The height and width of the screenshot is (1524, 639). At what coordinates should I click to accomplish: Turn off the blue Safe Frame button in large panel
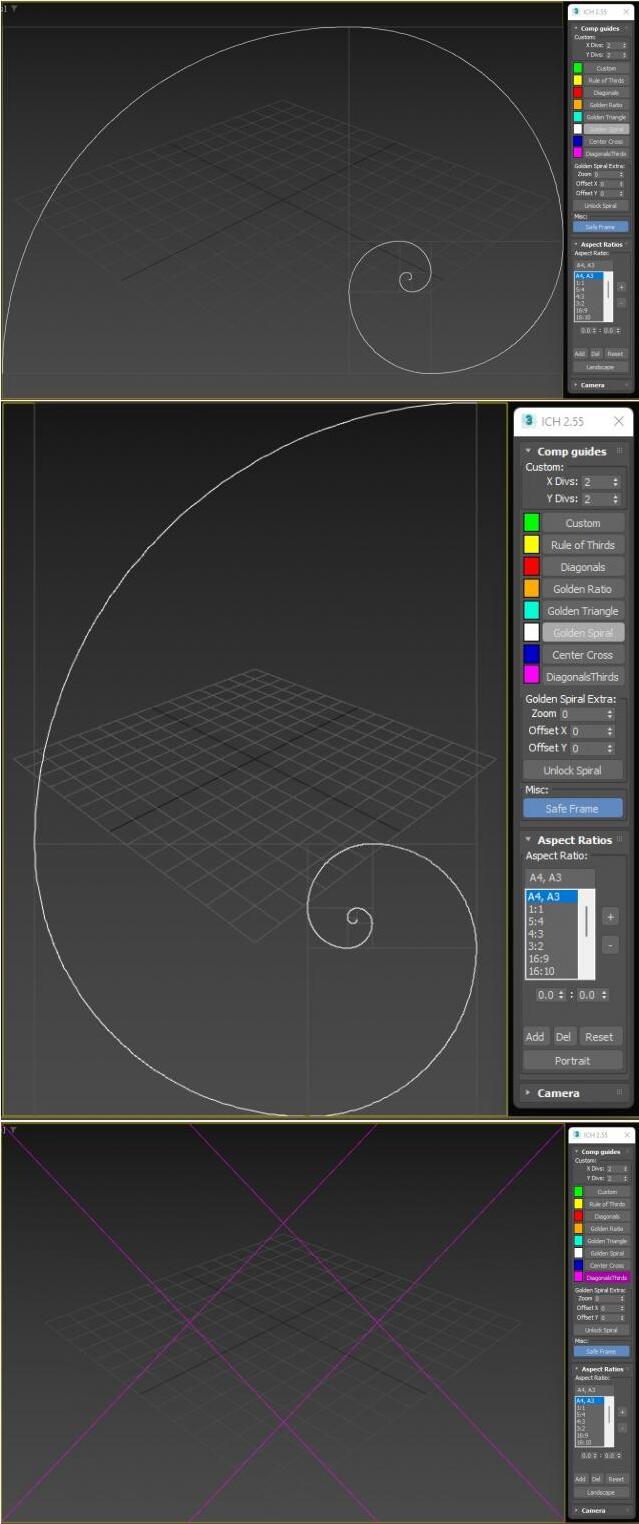(573, 808)
